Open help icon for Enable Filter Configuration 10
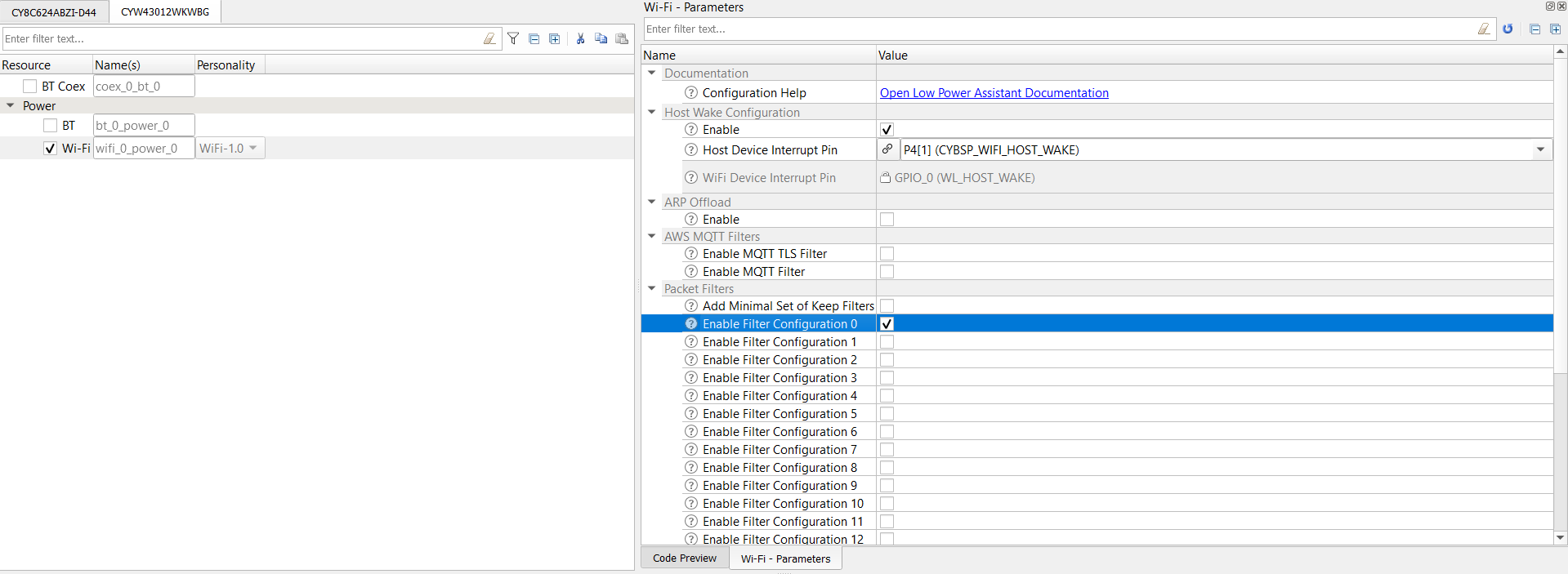Viewport: 1568px width, 574px height. 691,503
